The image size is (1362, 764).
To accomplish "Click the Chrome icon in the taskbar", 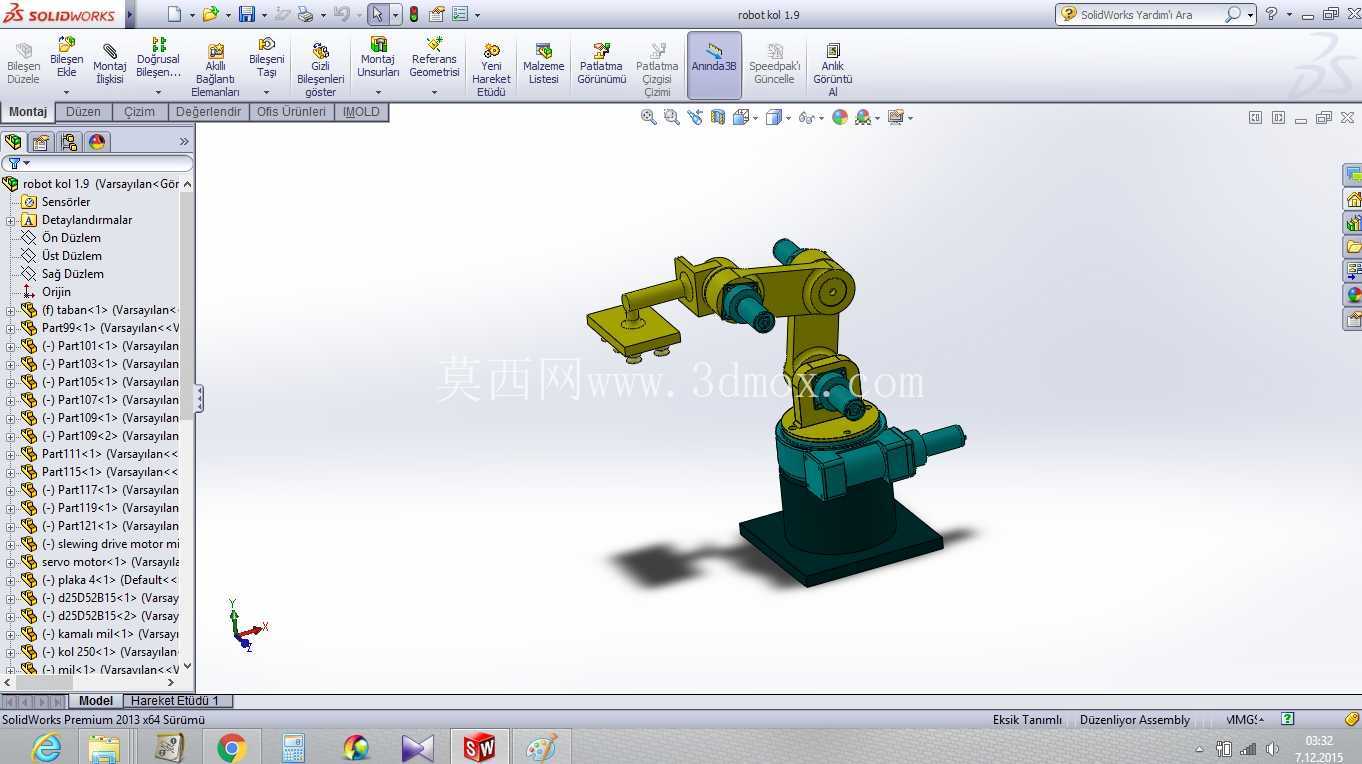I will (232, 747).
